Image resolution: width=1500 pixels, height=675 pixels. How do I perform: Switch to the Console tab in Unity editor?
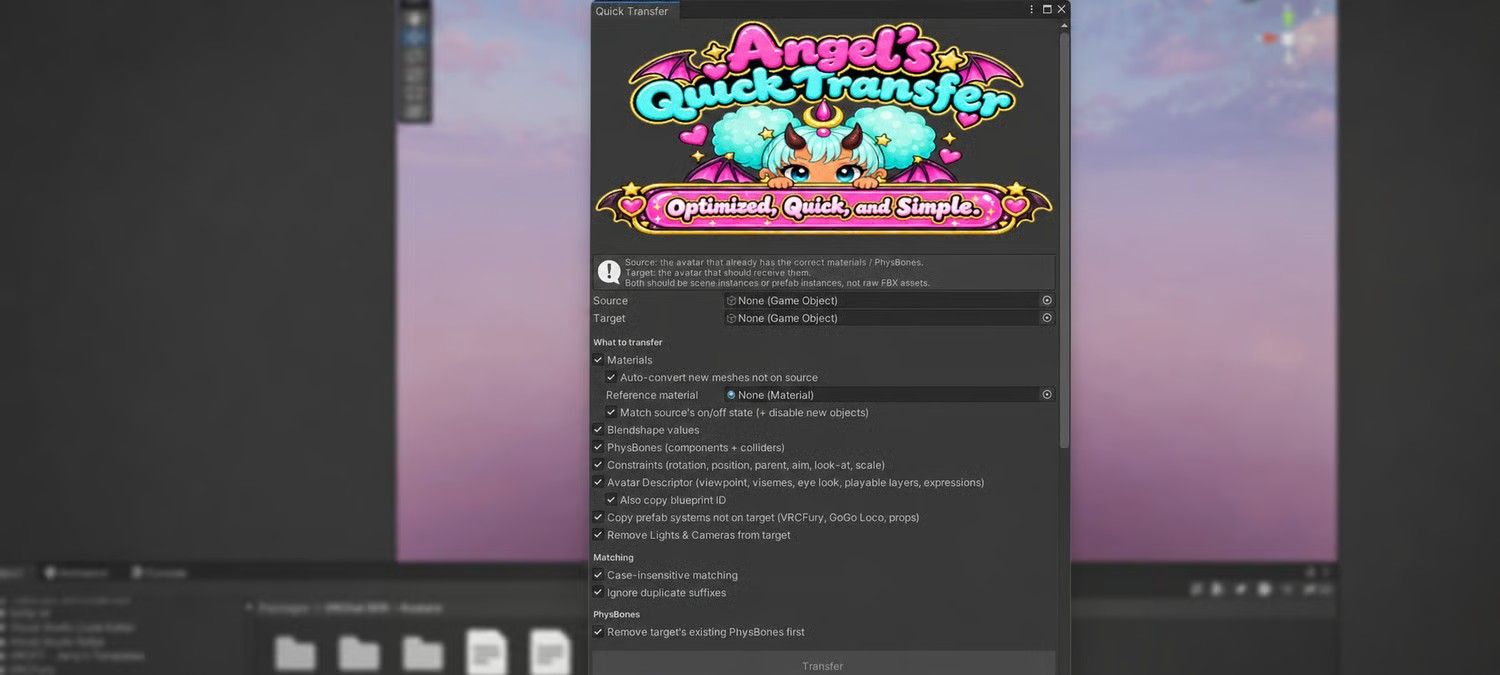(160, 573)
